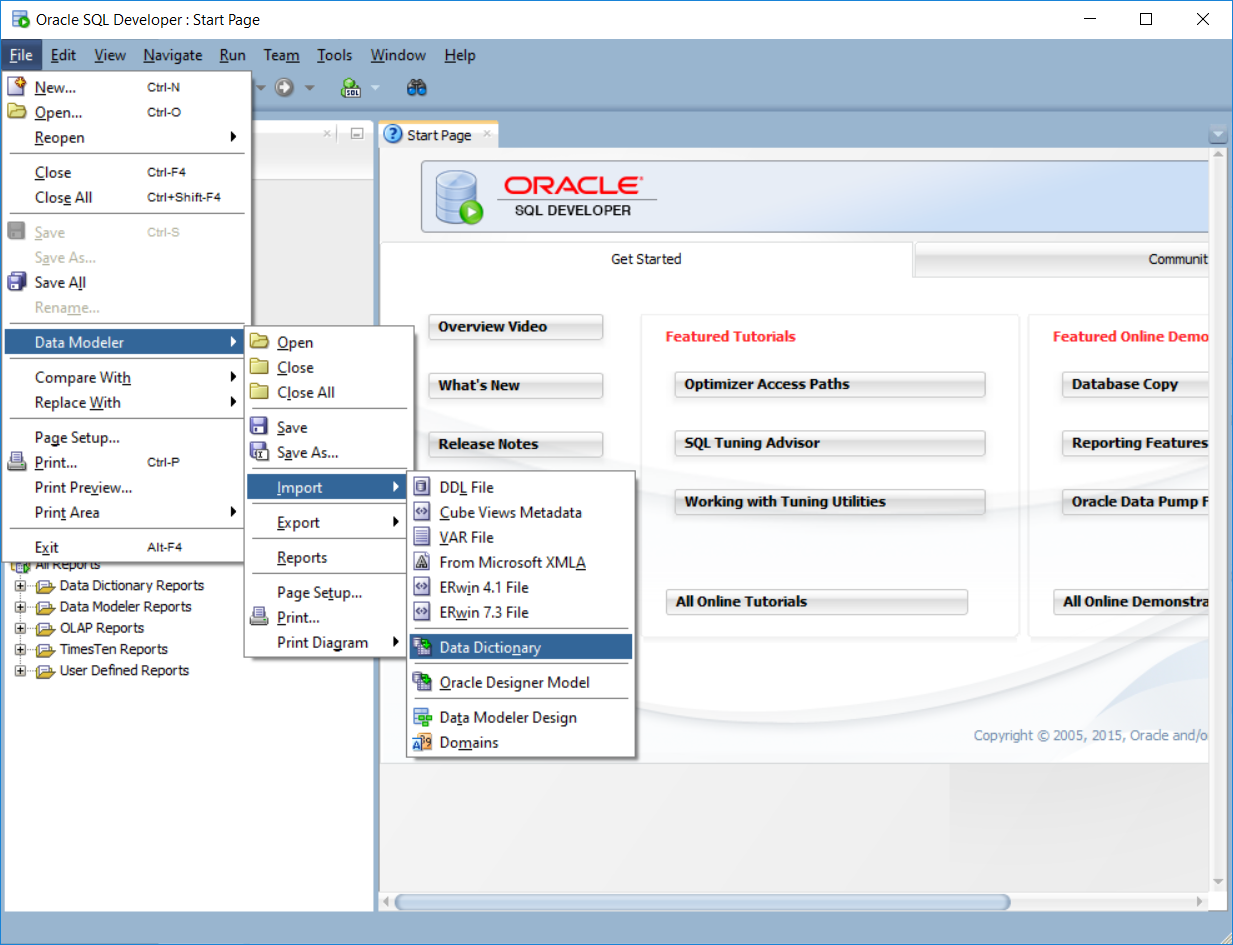1233x945 pixels.
Task: Click the ERwin 7.3 File icon
Action: coord(421,612)
